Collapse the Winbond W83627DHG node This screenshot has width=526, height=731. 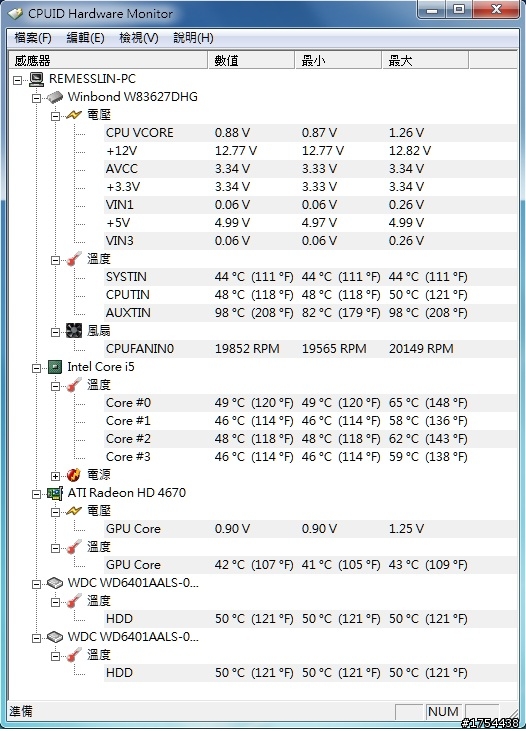tap(36, 98)
